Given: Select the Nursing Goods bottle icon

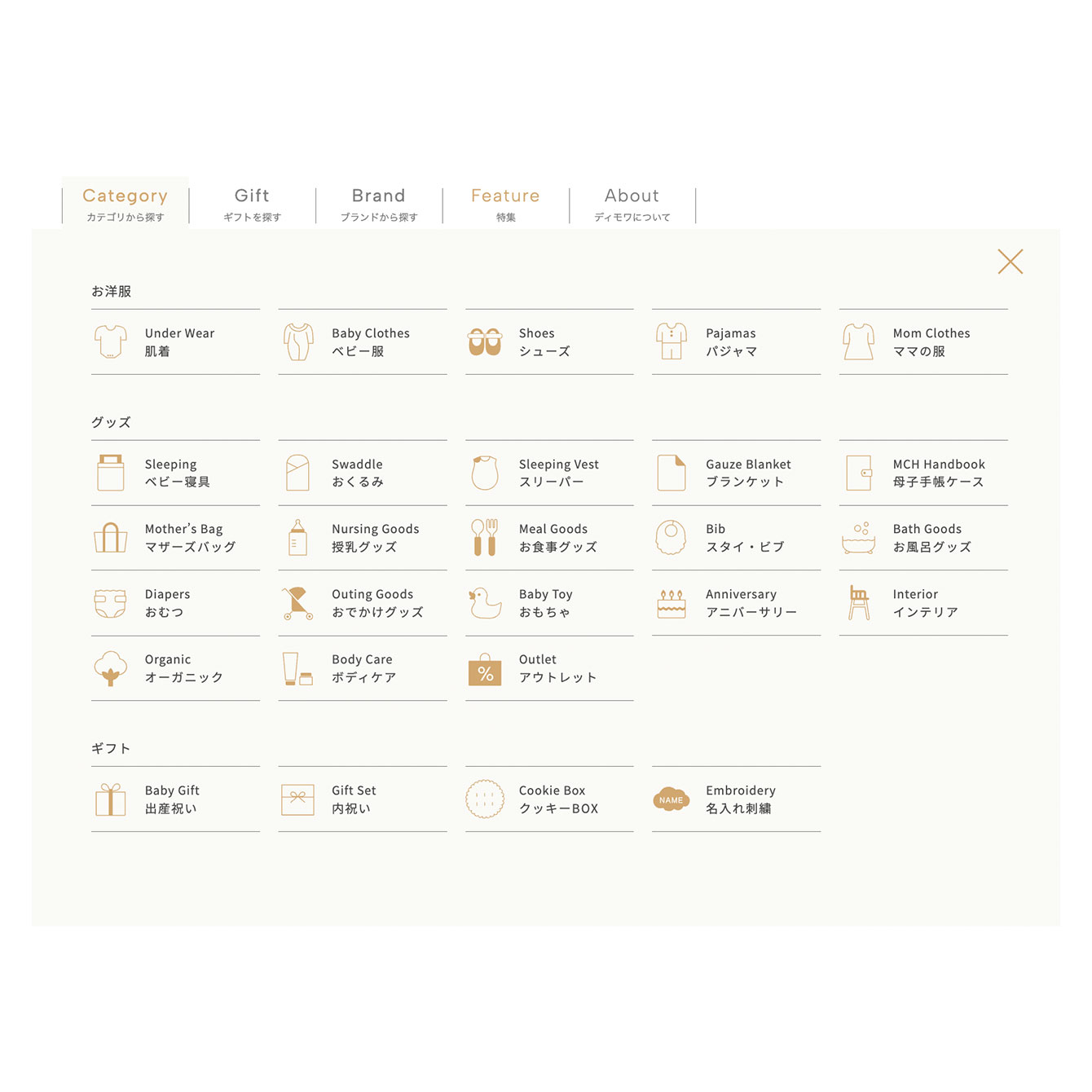Looking at the screenshot, I should coord(297,538).
